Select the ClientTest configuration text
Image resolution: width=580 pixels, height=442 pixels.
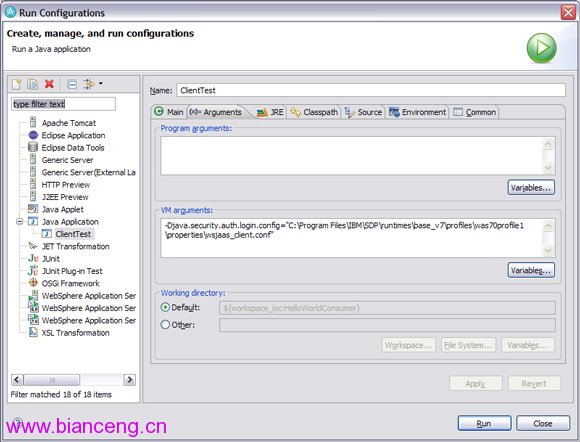tap(73, 234)
